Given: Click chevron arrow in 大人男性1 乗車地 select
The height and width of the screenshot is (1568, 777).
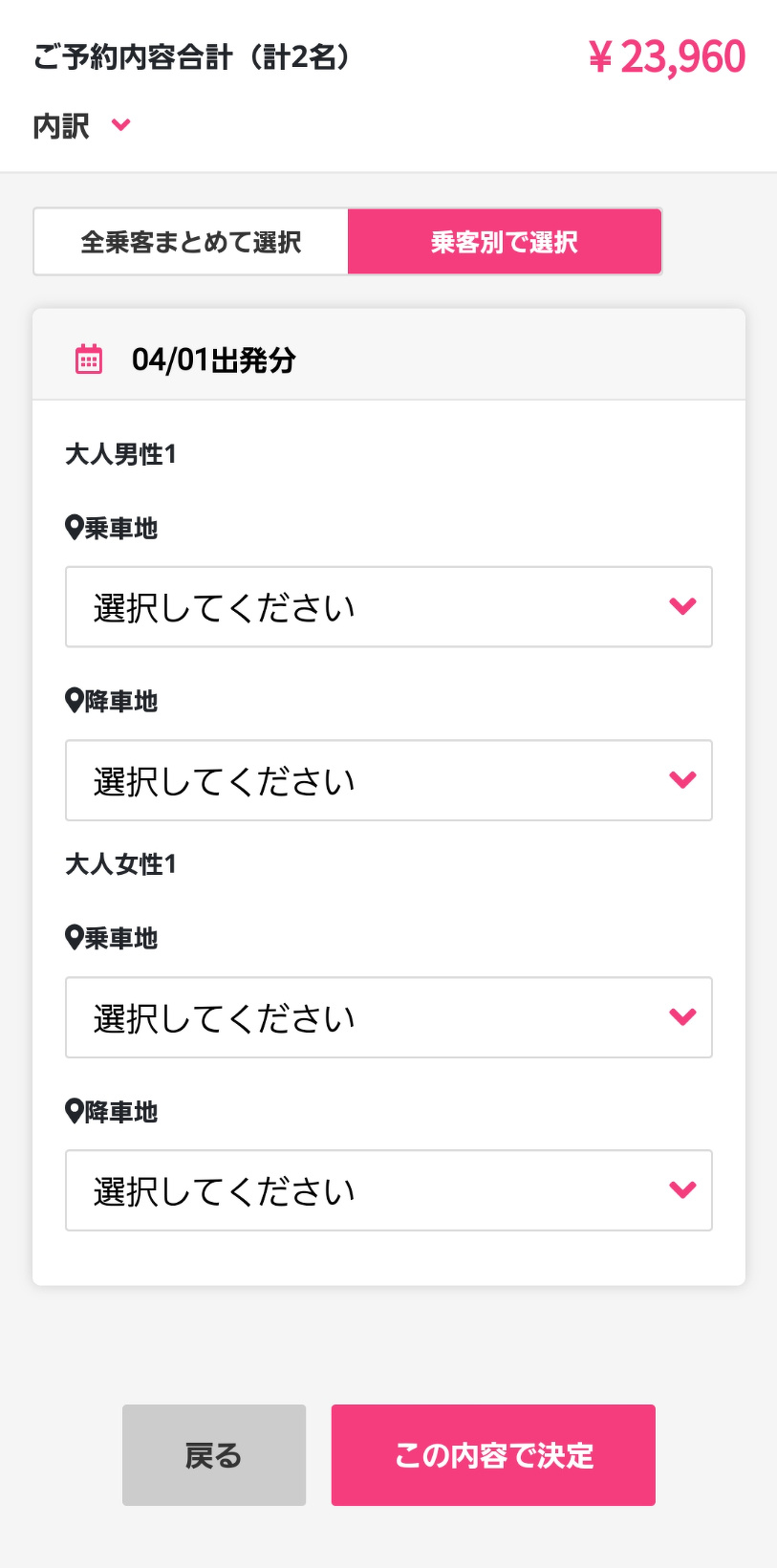Looking at the screenshot, I should pyautogui.click(x=682, y=607).
